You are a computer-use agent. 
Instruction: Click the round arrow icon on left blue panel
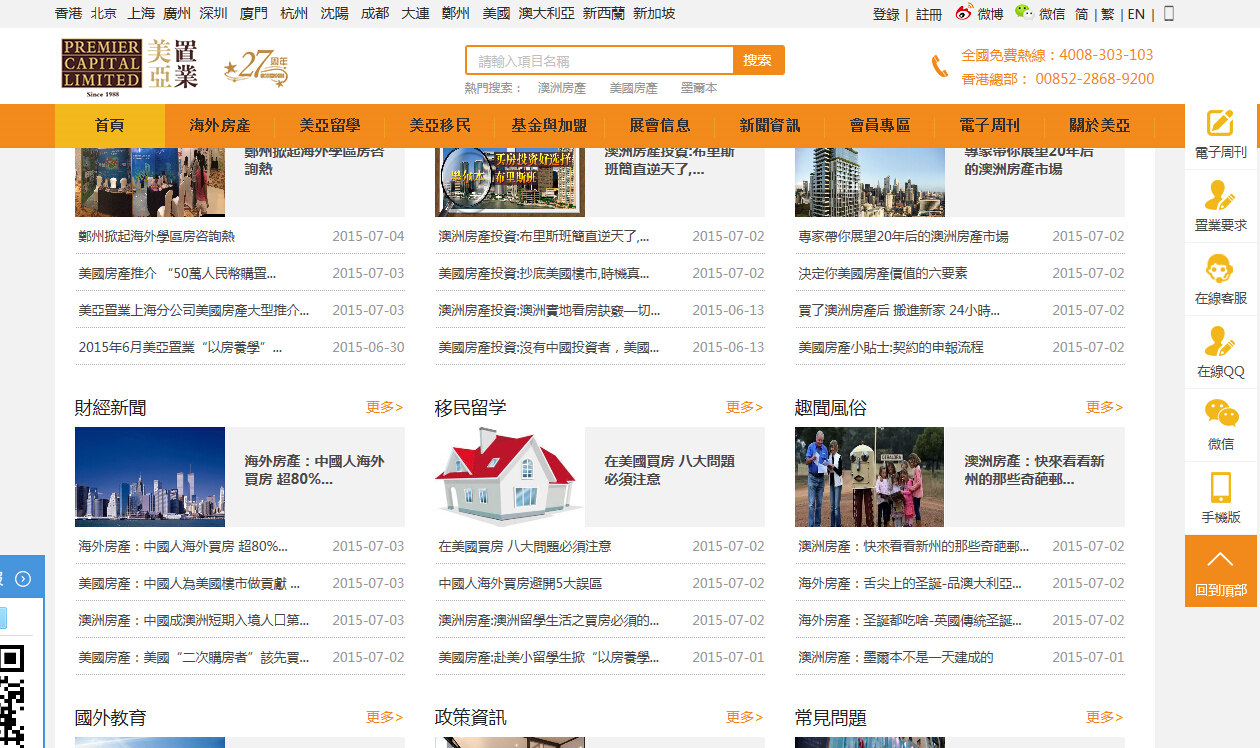[x=23, y=579]
